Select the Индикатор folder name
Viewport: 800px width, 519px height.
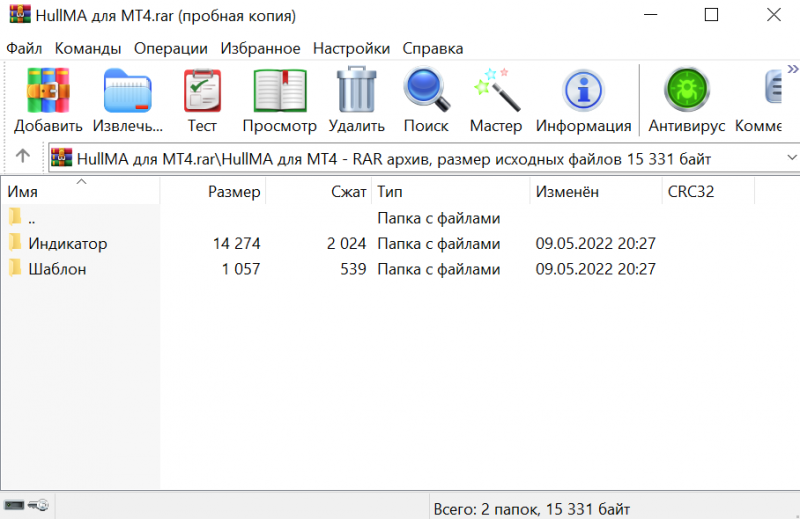pyautogui.click(x=68, y=244)
